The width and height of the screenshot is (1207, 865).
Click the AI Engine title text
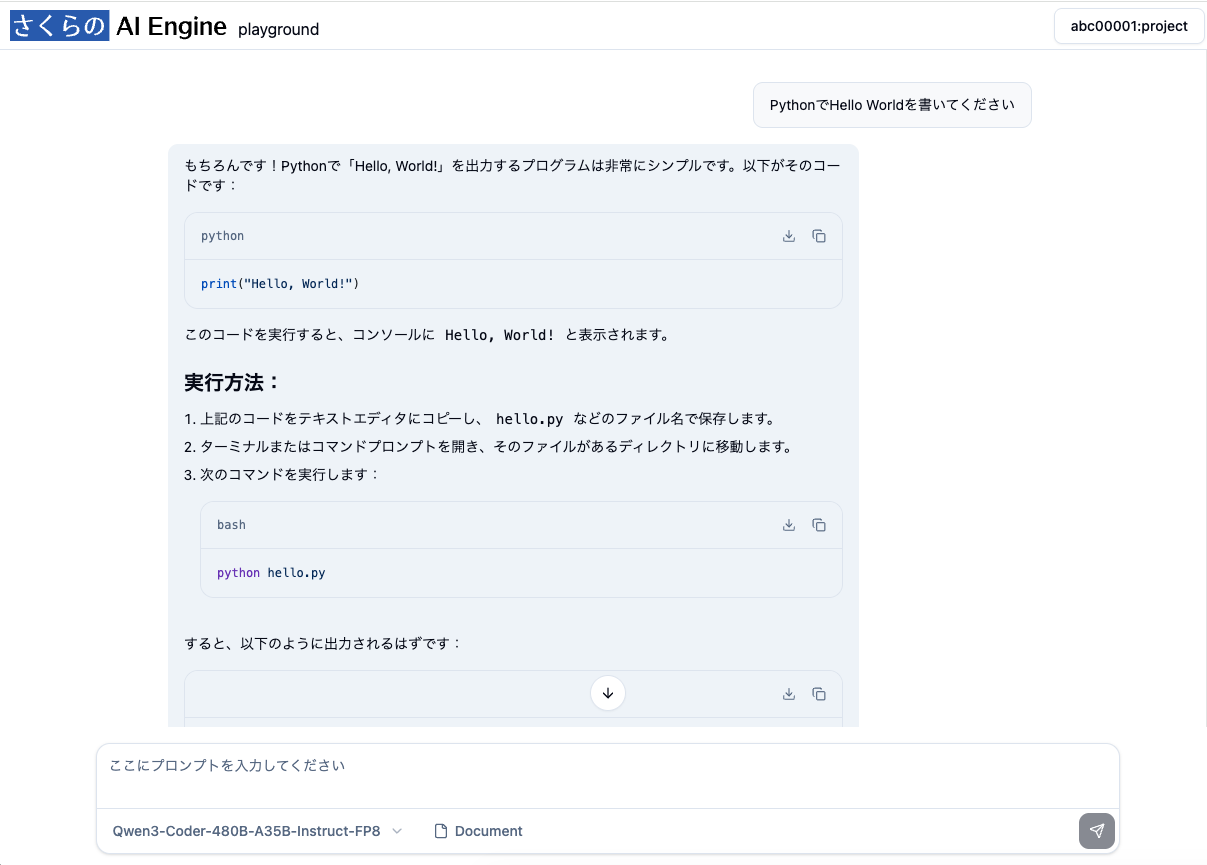[171, 27]
